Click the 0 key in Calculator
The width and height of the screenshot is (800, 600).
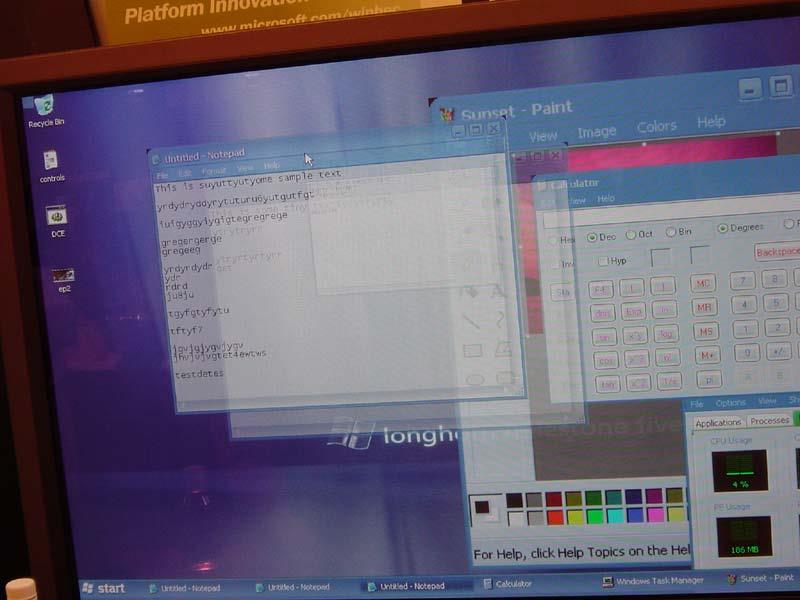tap(746, 353)
